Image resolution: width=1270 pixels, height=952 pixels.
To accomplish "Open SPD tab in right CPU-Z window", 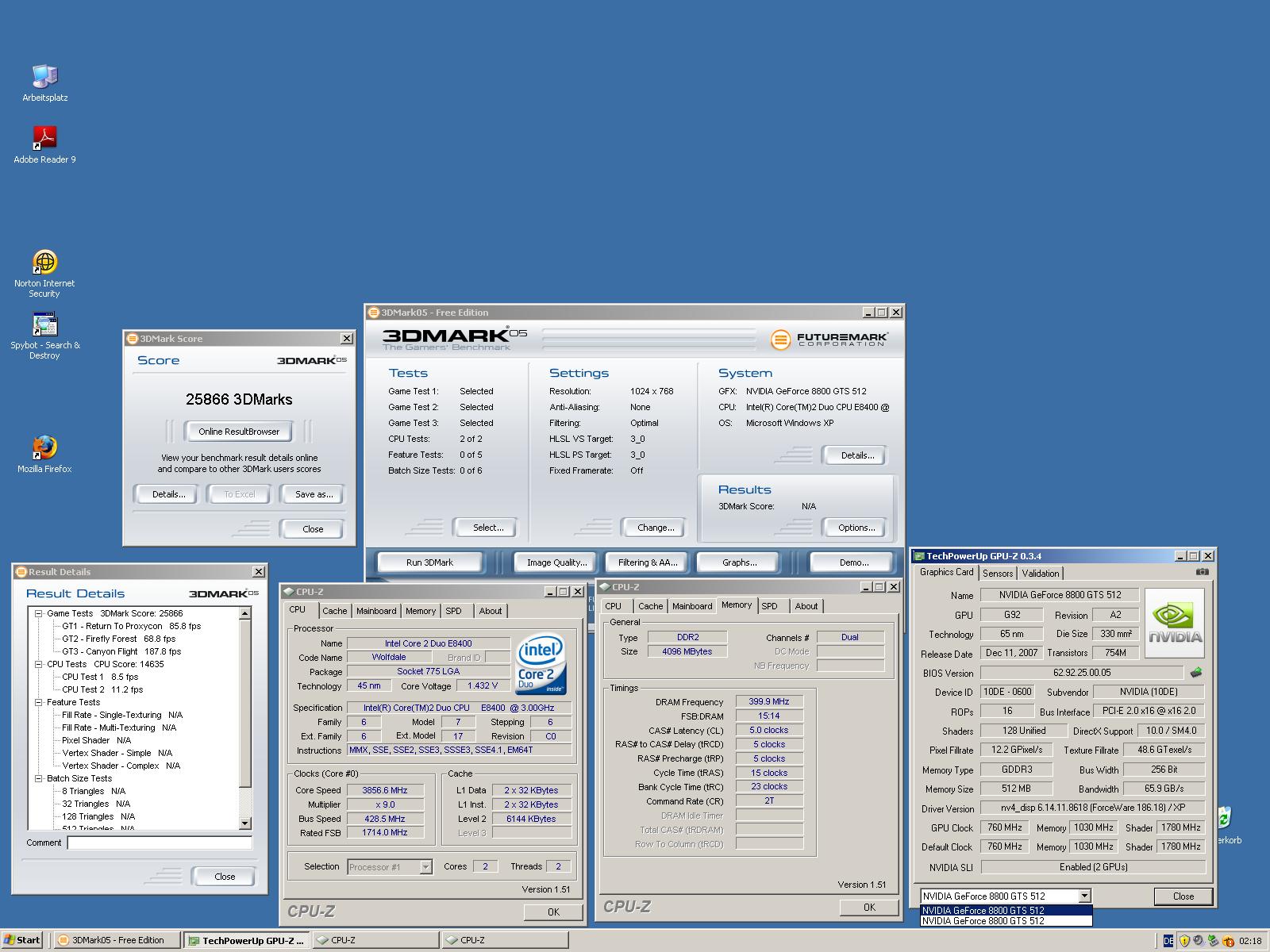I will 770,606.
